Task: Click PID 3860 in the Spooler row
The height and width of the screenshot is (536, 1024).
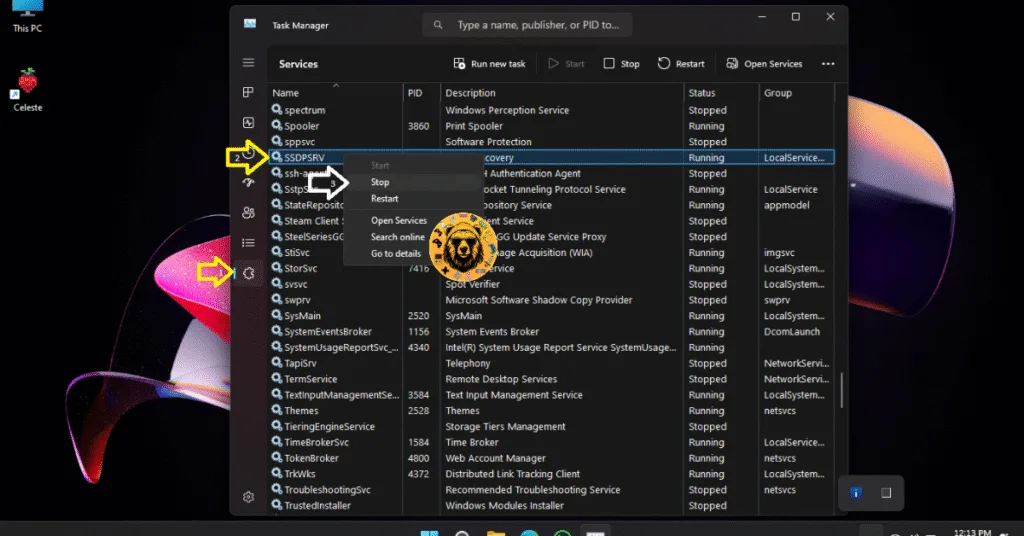Action: (x=419, y=126)
